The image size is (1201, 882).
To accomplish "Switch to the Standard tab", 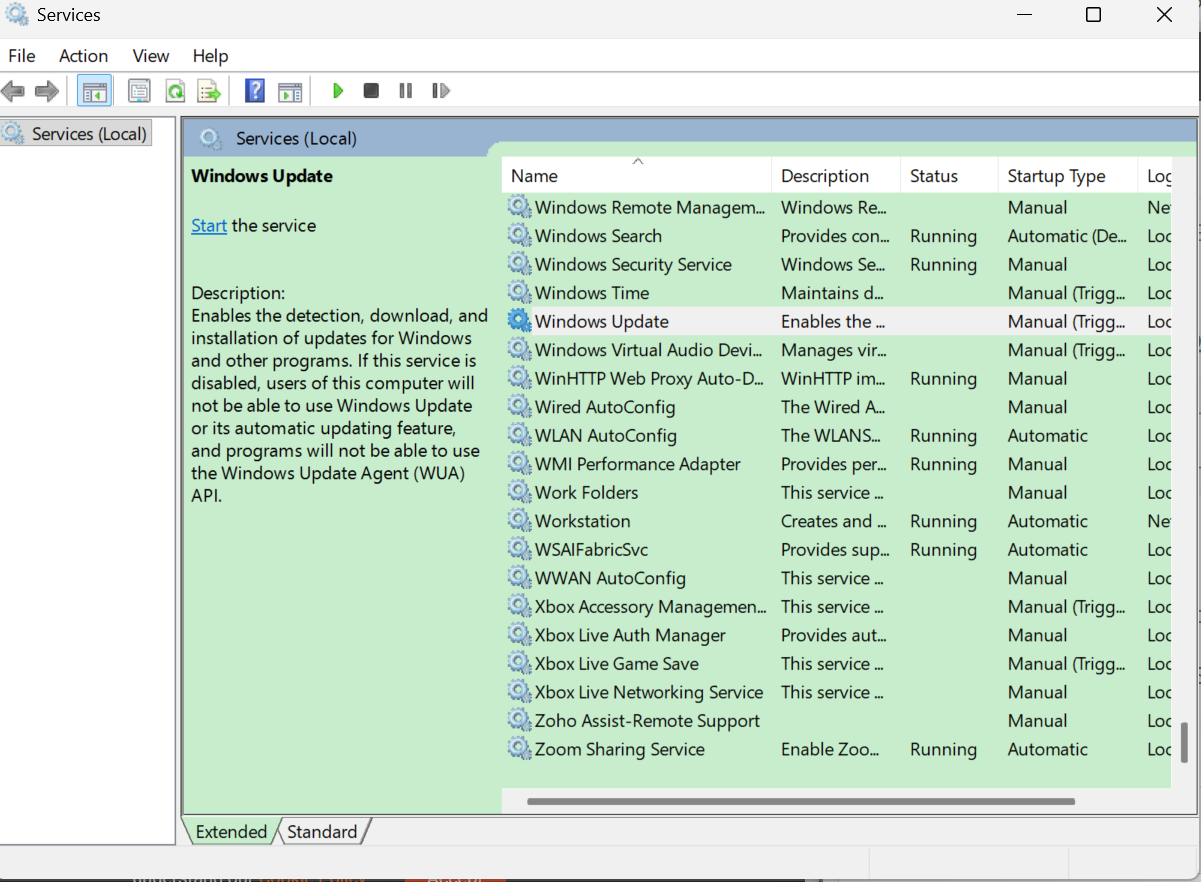I will pyautogui.click(x=322, y=831).
